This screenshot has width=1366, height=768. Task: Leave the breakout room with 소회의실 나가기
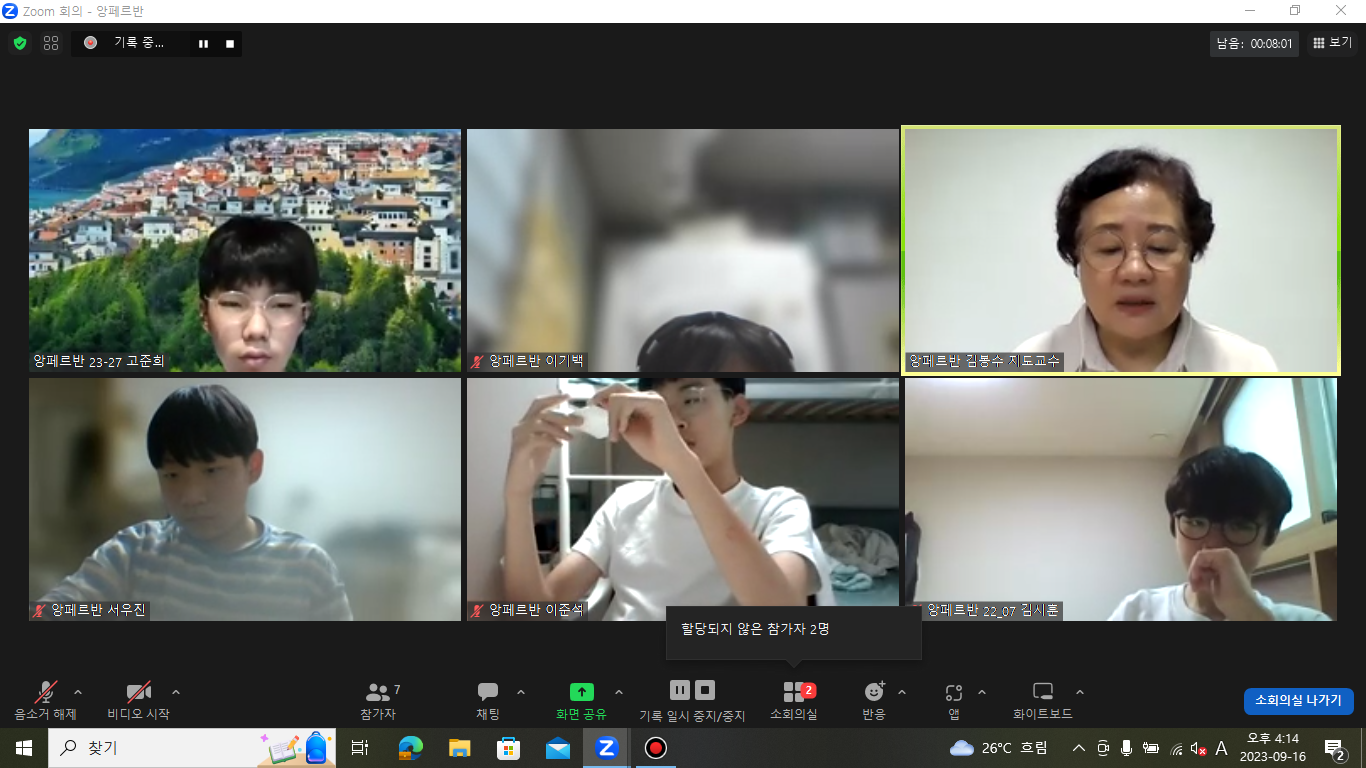click(1299, 701)
